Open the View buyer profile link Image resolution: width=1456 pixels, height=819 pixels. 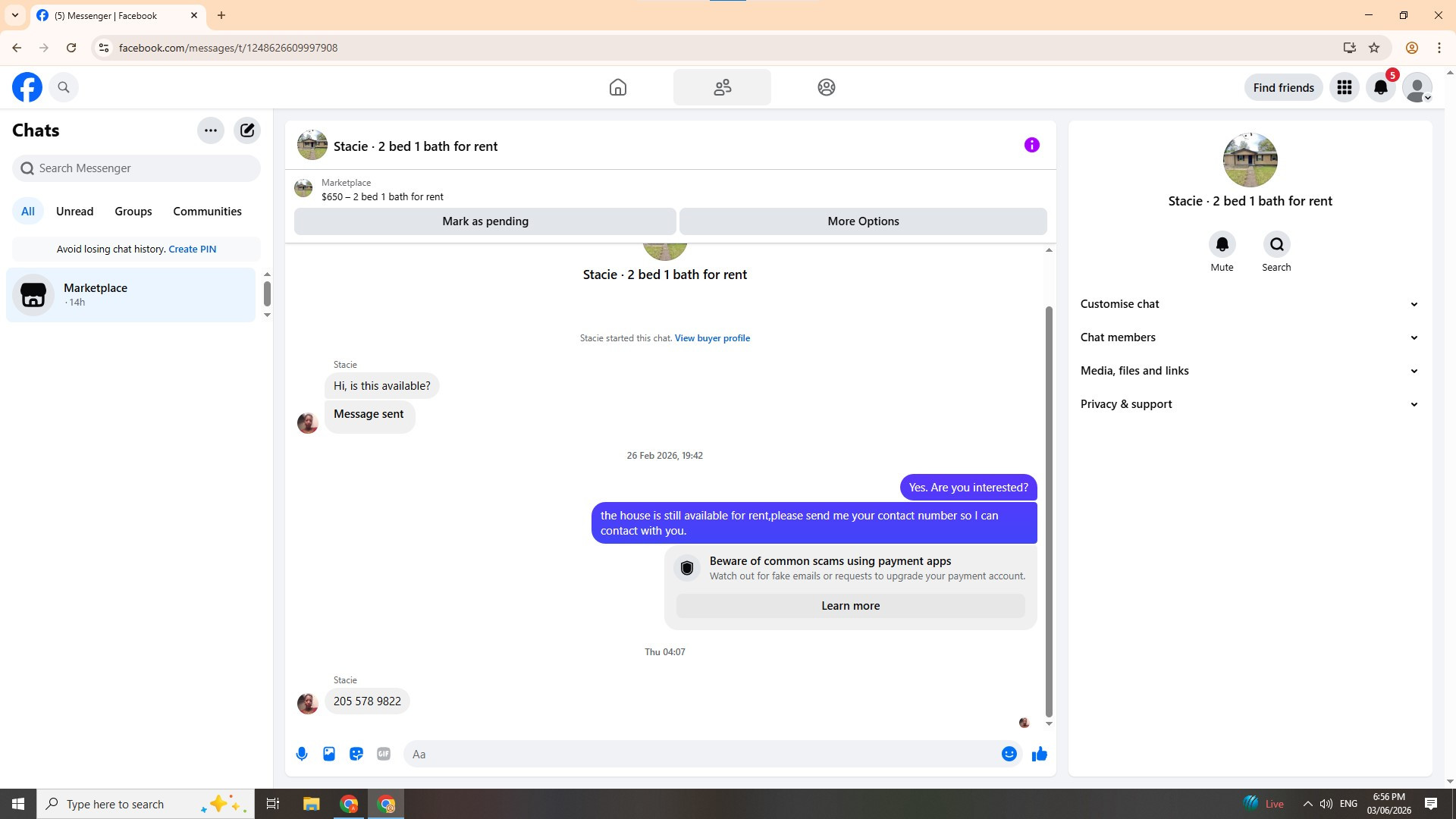point(712,338)
